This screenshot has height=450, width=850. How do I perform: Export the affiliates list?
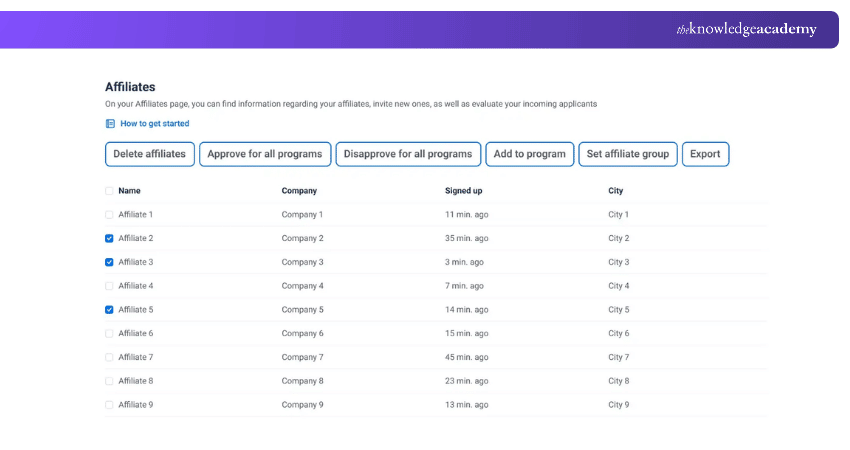705,154
